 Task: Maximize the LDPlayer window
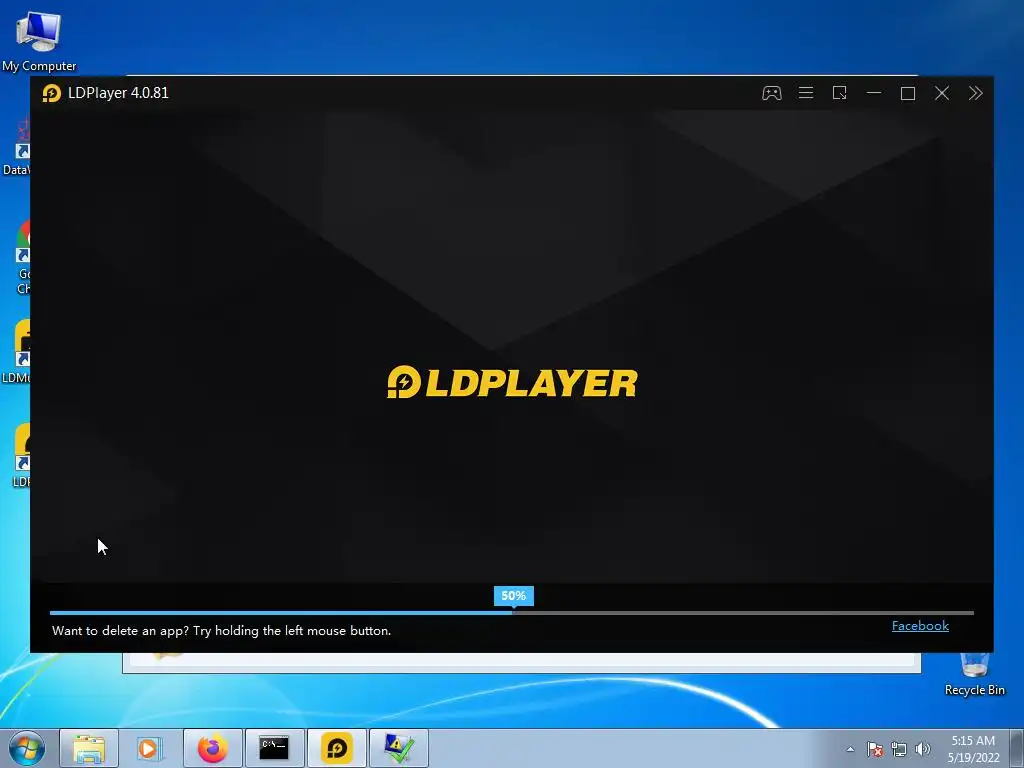coord(908,93)
